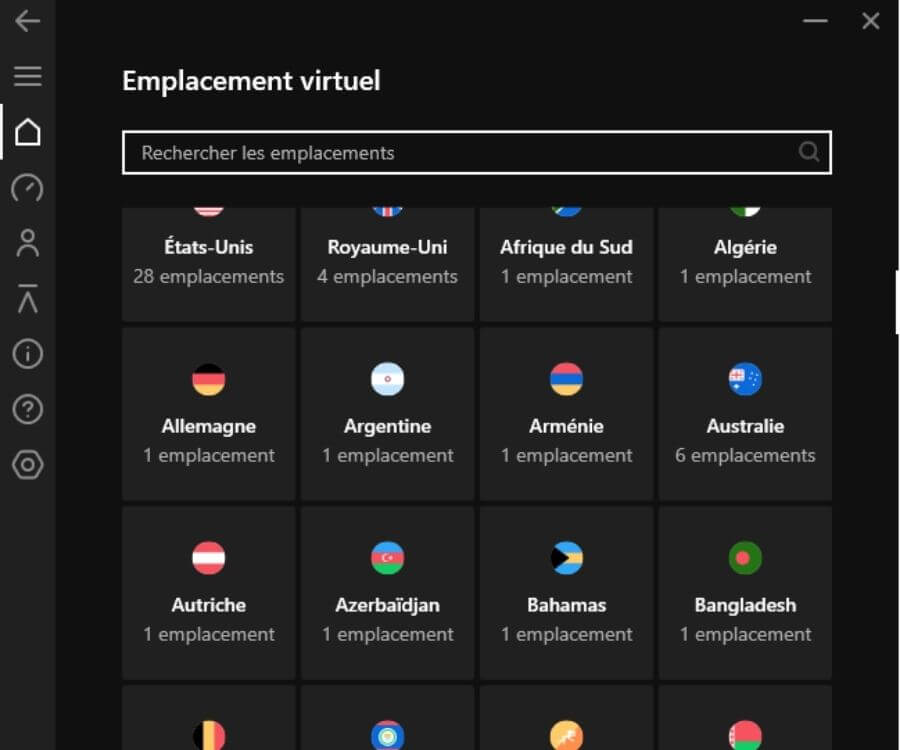Click the Argentina flag icon
The height and width of the screenshot is (750, 900).
tap(387, 379)
